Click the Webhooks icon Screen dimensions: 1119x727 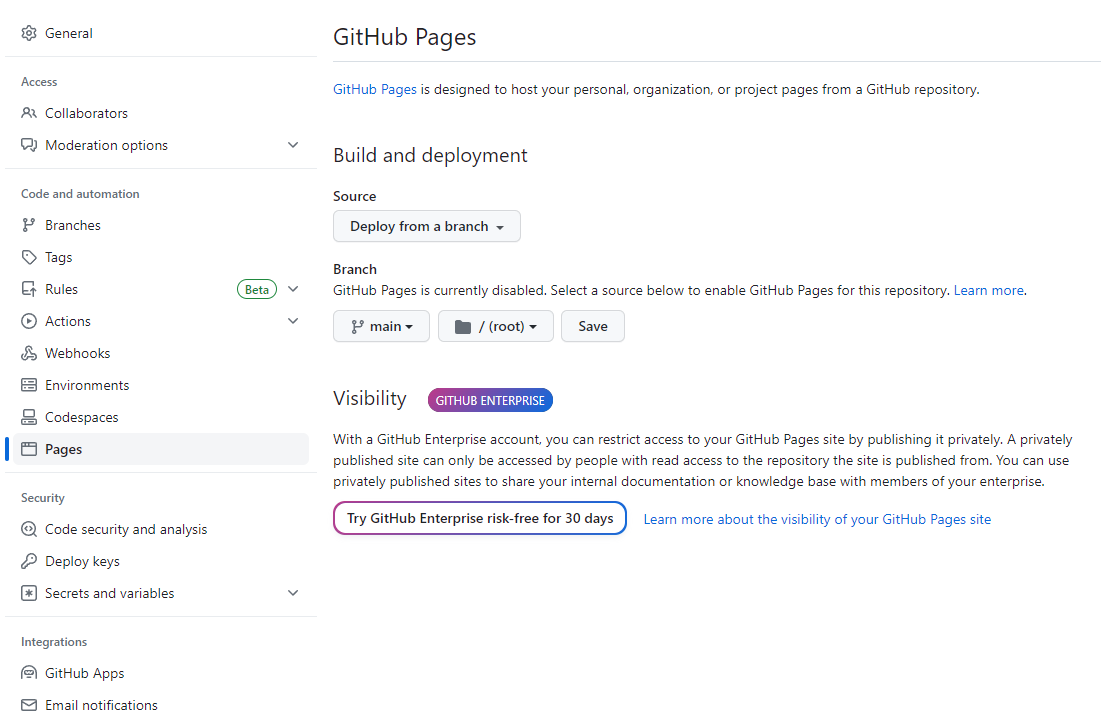coord(29,353)
